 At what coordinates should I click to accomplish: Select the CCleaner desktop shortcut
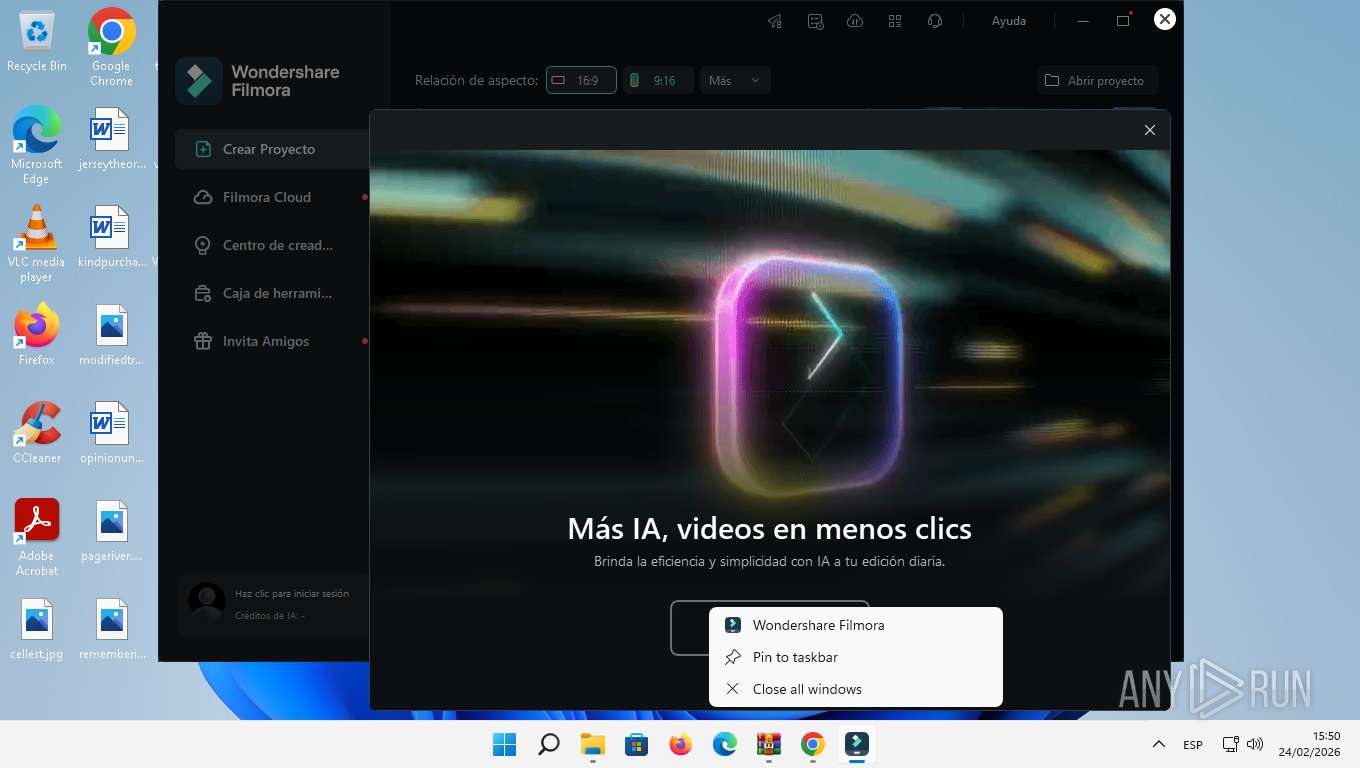point(37,433)
